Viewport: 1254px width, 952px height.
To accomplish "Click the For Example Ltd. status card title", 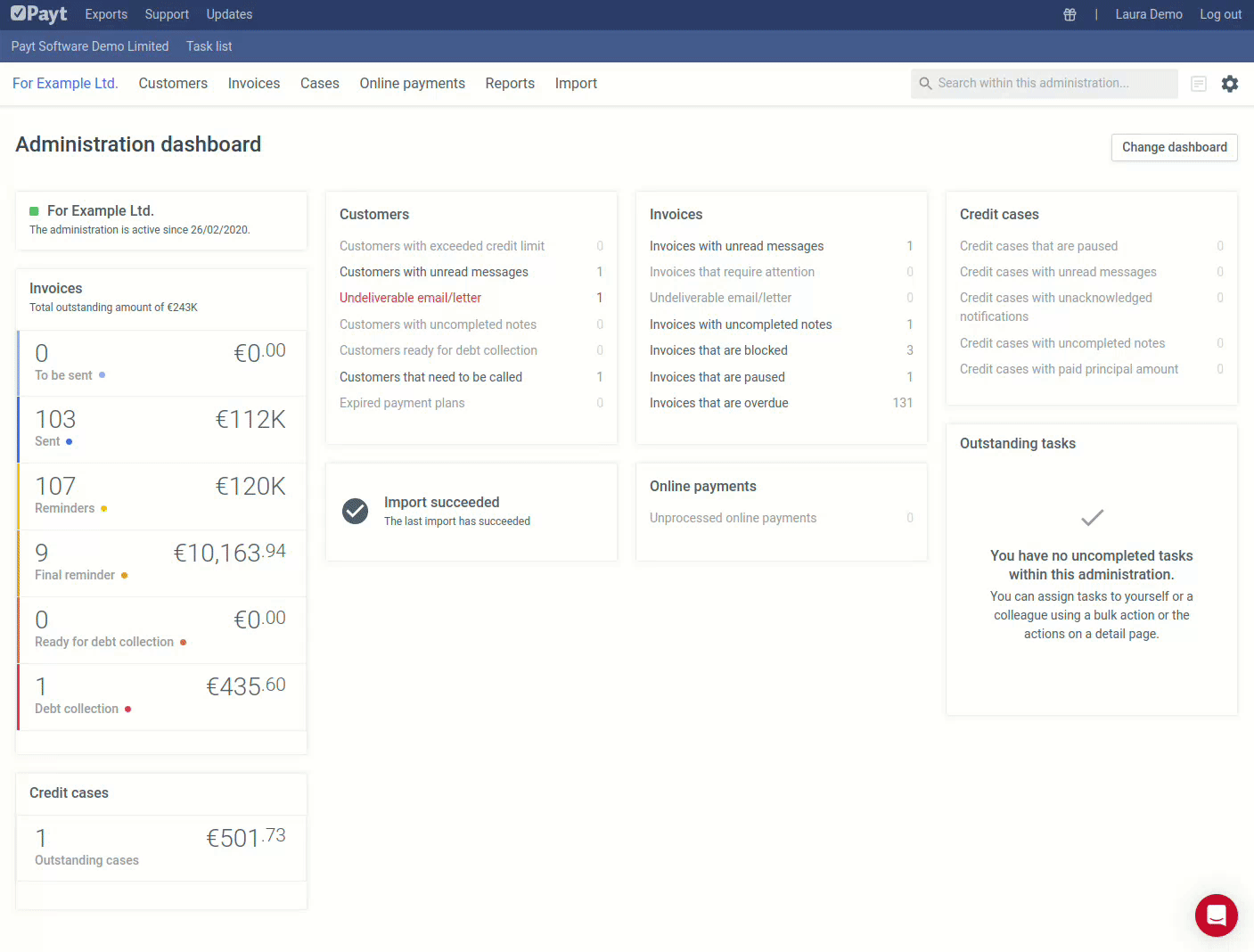I will pos(101,211).
